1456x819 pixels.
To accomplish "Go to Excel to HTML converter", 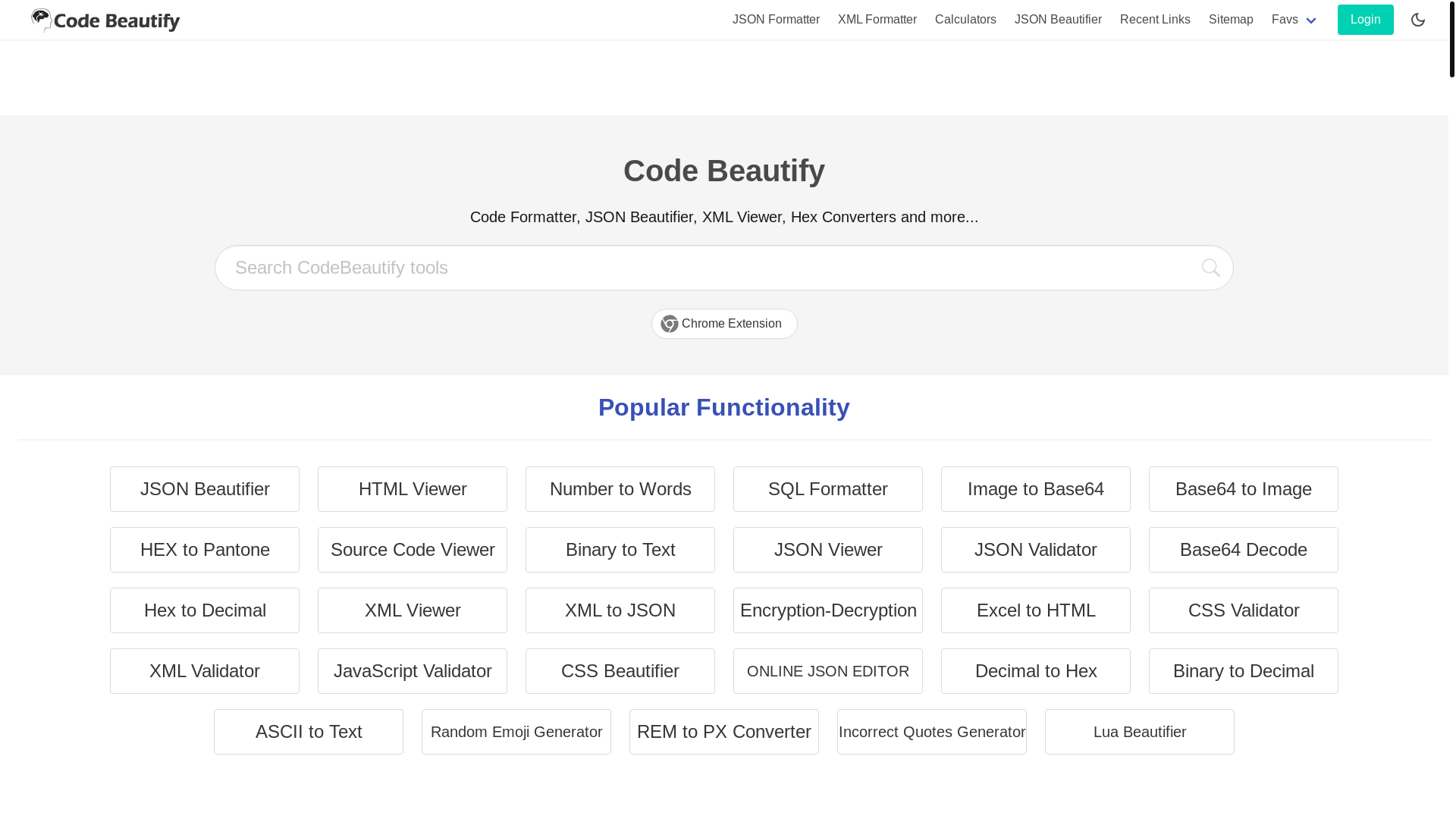I will (1036, 610).
